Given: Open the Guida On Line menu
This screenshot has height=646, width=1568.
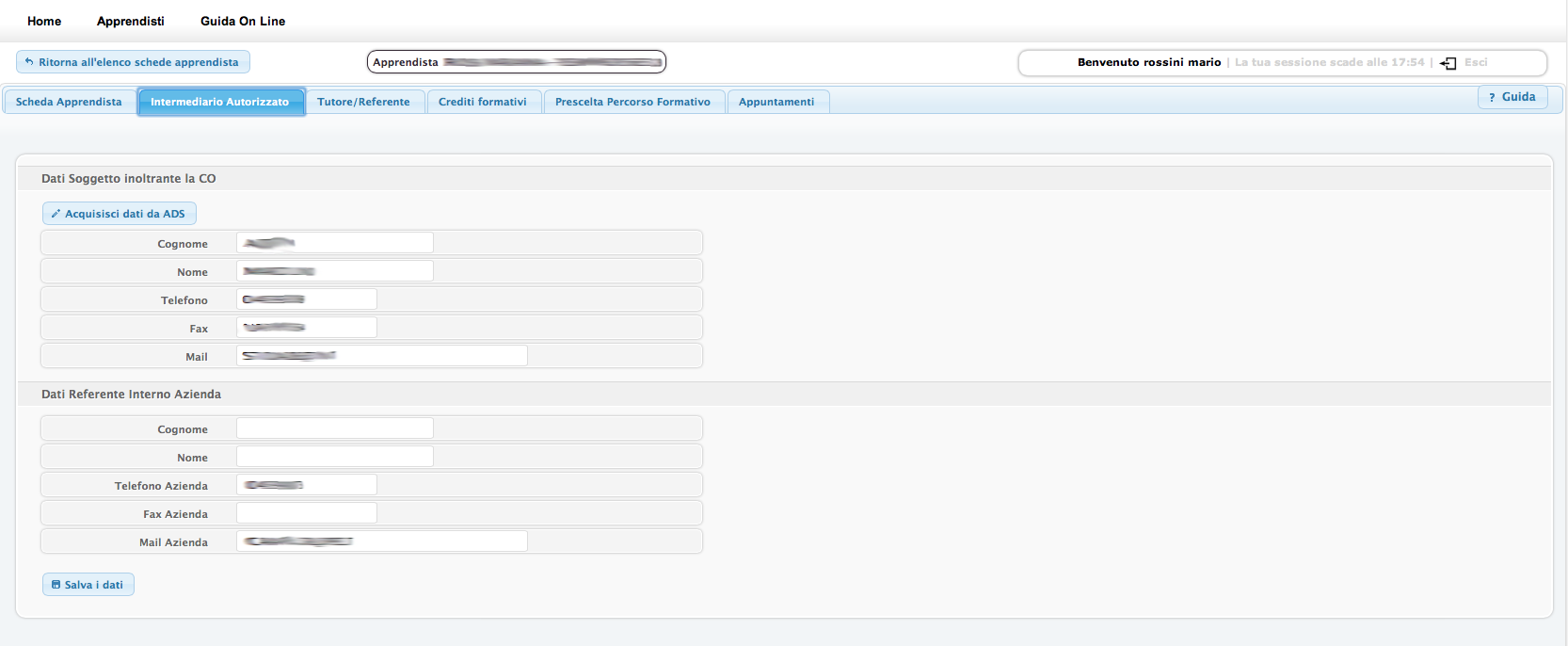Looking at the screenshot, I should click(x=243, y=21).
